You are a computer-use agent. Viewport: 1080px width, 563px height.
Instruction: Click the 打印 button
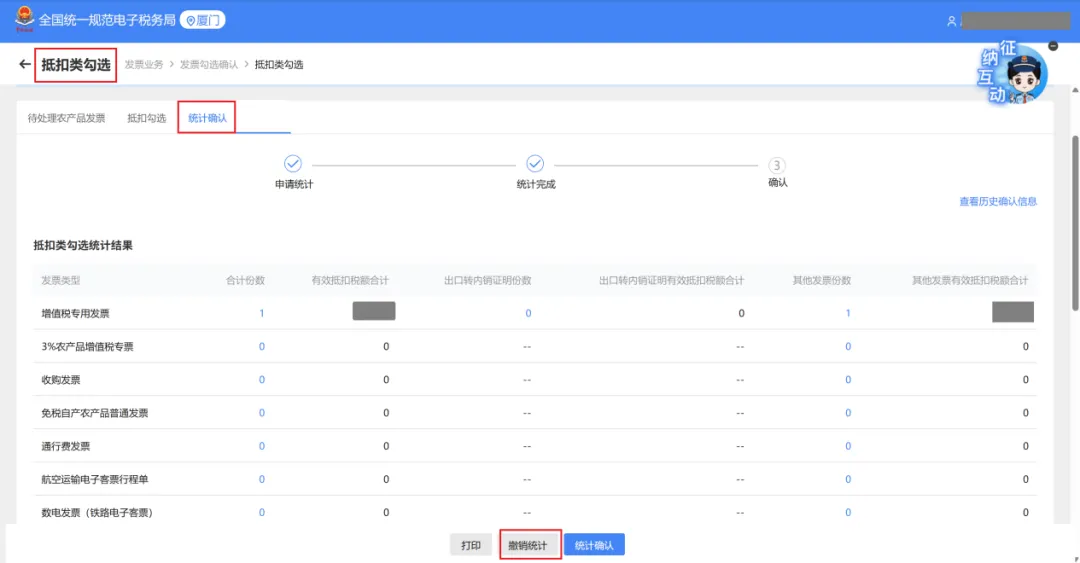point(471,545)
